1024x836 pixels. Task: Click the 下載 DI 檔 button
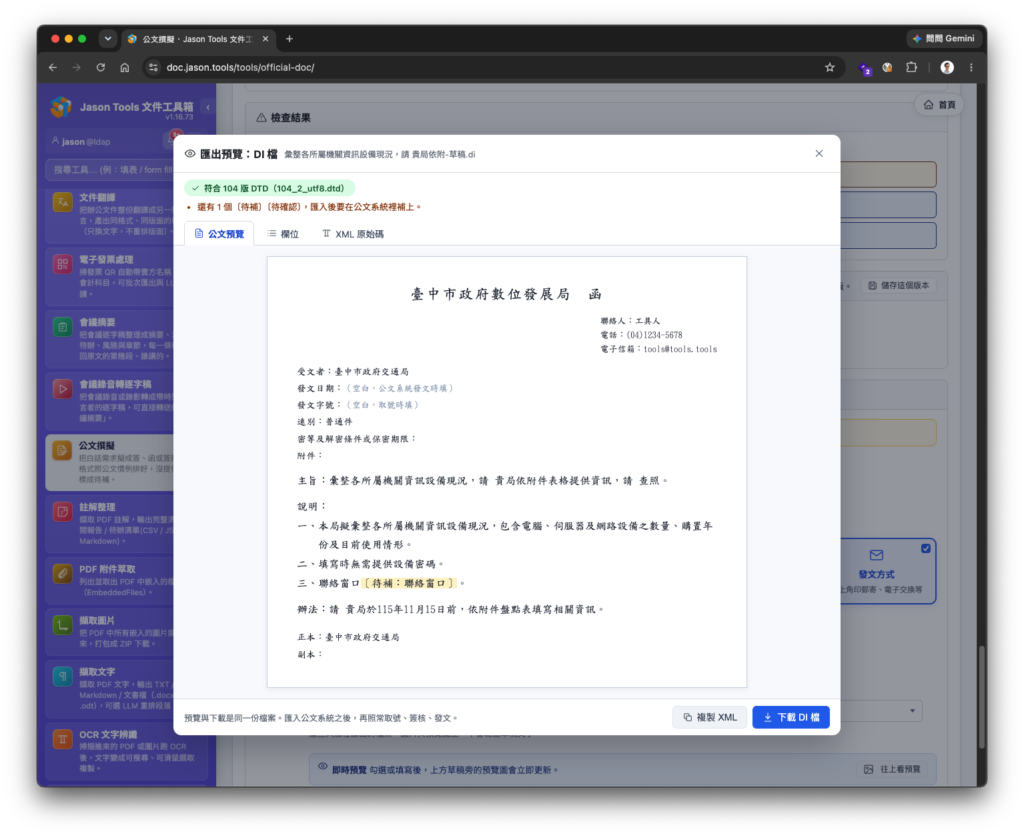pyautogui.click(x=791, y=717)
